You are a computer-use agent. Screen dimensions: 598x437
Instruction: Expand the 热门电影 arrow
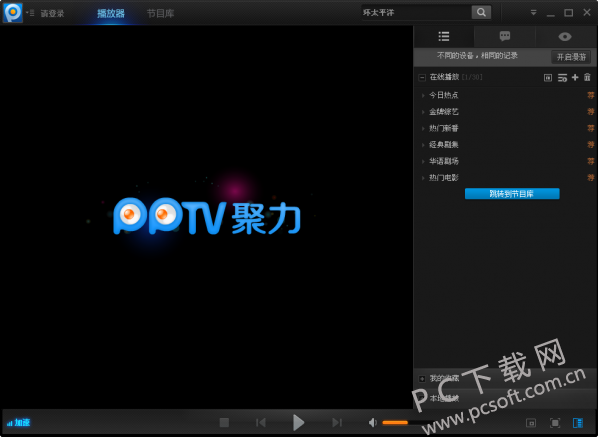click(x=423, y=178)
